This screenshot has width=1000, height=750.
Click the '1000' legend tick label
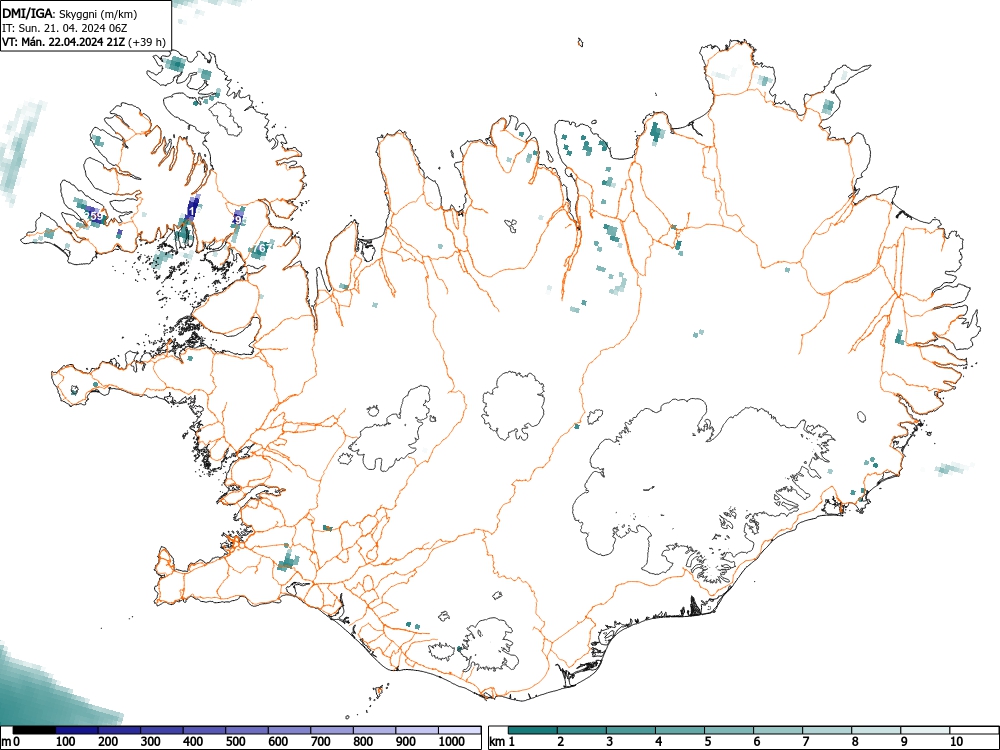[452, 741]
